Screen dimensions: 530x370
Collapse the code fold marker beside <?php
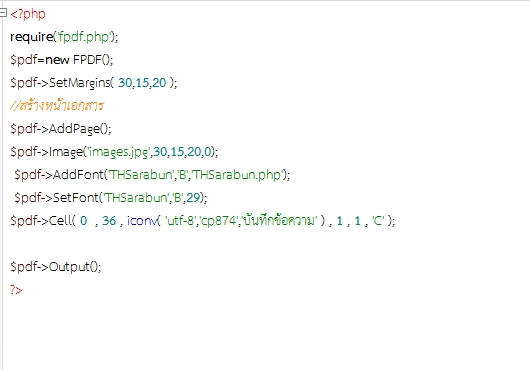(3, 13)
